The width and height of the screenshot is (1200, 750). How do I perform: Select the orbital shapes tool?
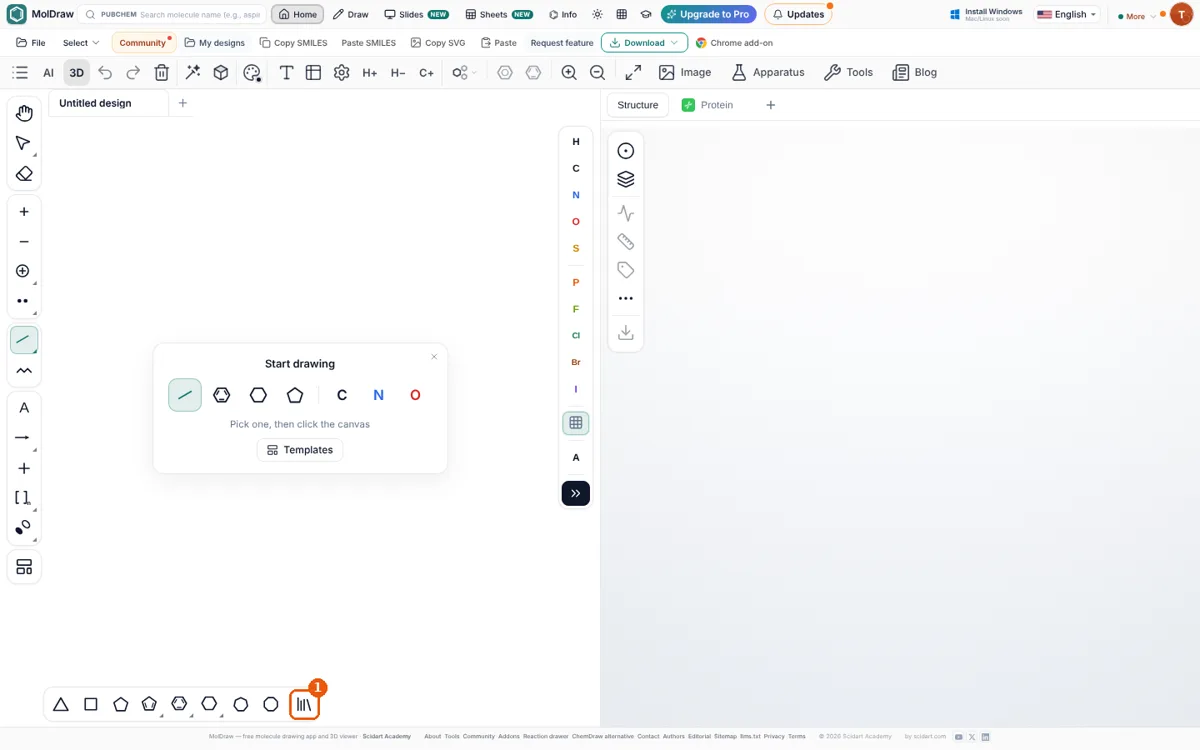tap(24, 528)
